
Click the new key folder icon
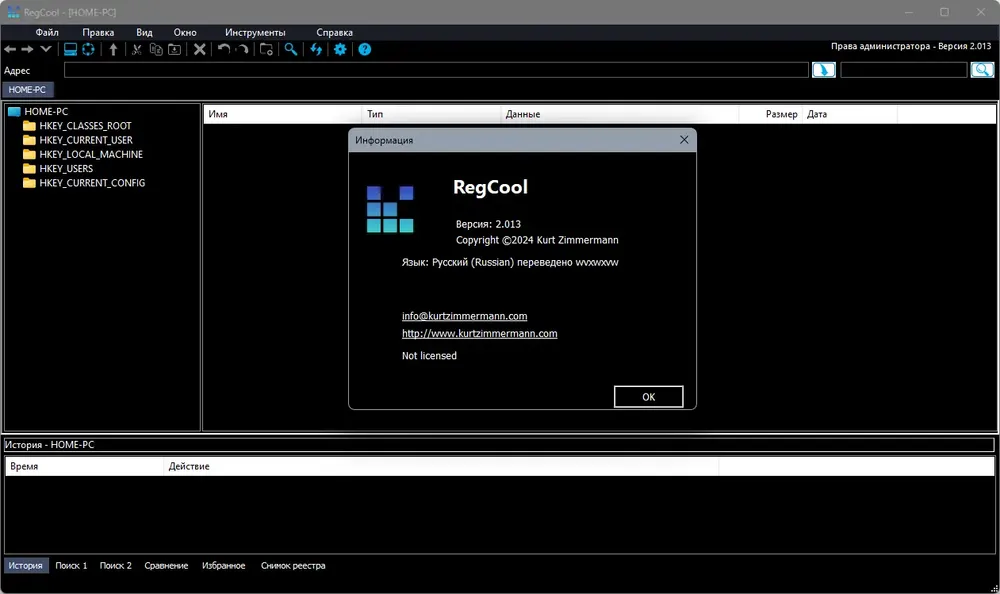click(x=267, y=49)
